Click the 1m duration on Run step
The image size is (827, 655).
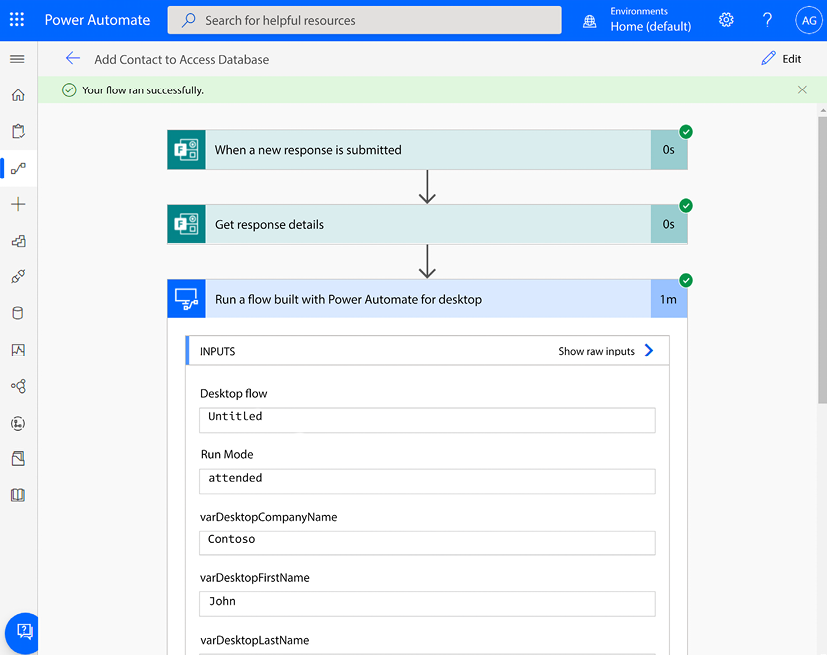(x=669, y=299)
